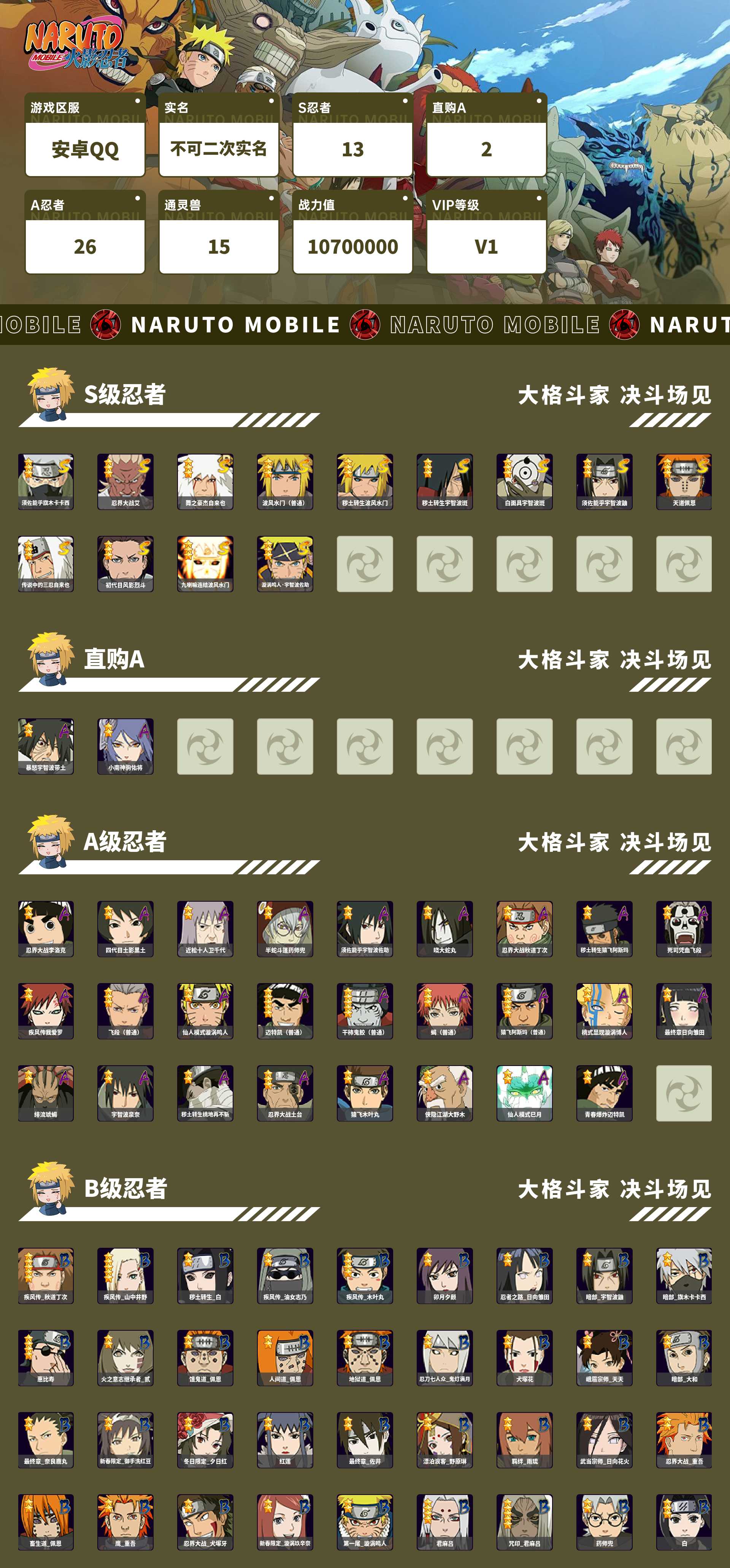Click the 小南神驹佑将 ninja portrait
The image size is (730, 1568).
click(125, 746)
